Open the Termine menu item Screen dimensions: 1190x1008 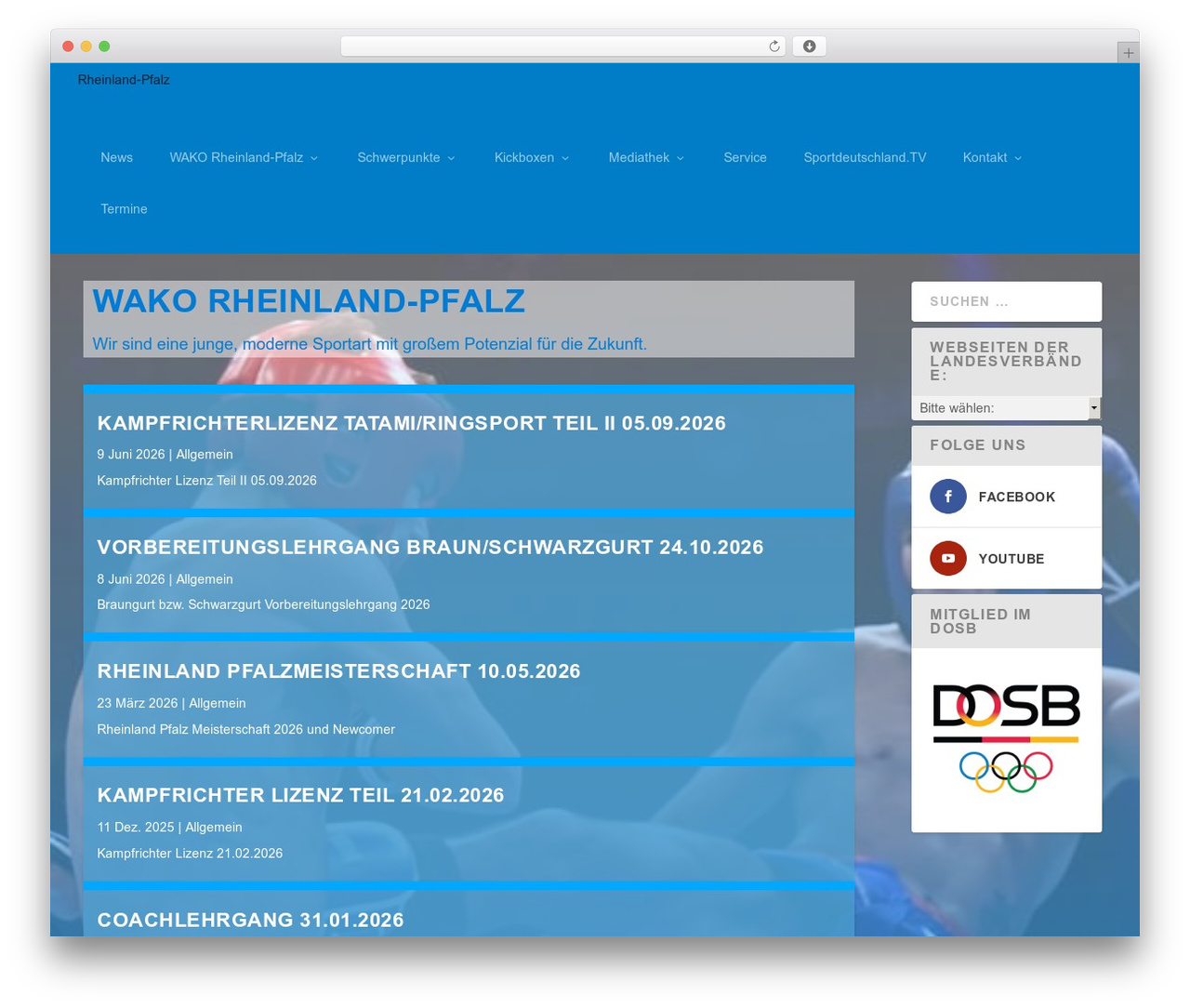125,208
